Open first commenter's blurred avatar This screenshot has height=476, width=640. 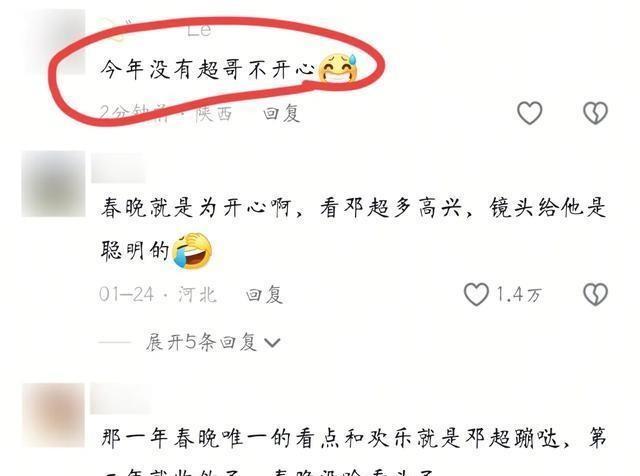54,43
